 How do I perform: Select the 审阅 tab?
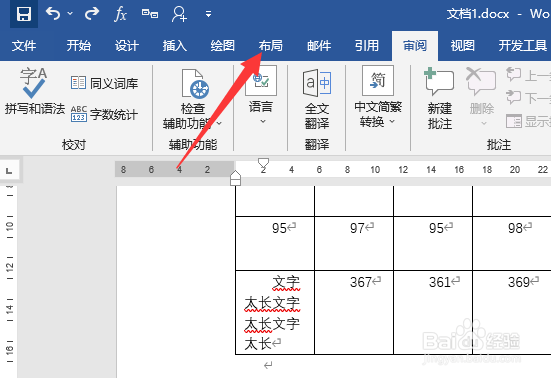pyautogui.click(x=415, y=46)
